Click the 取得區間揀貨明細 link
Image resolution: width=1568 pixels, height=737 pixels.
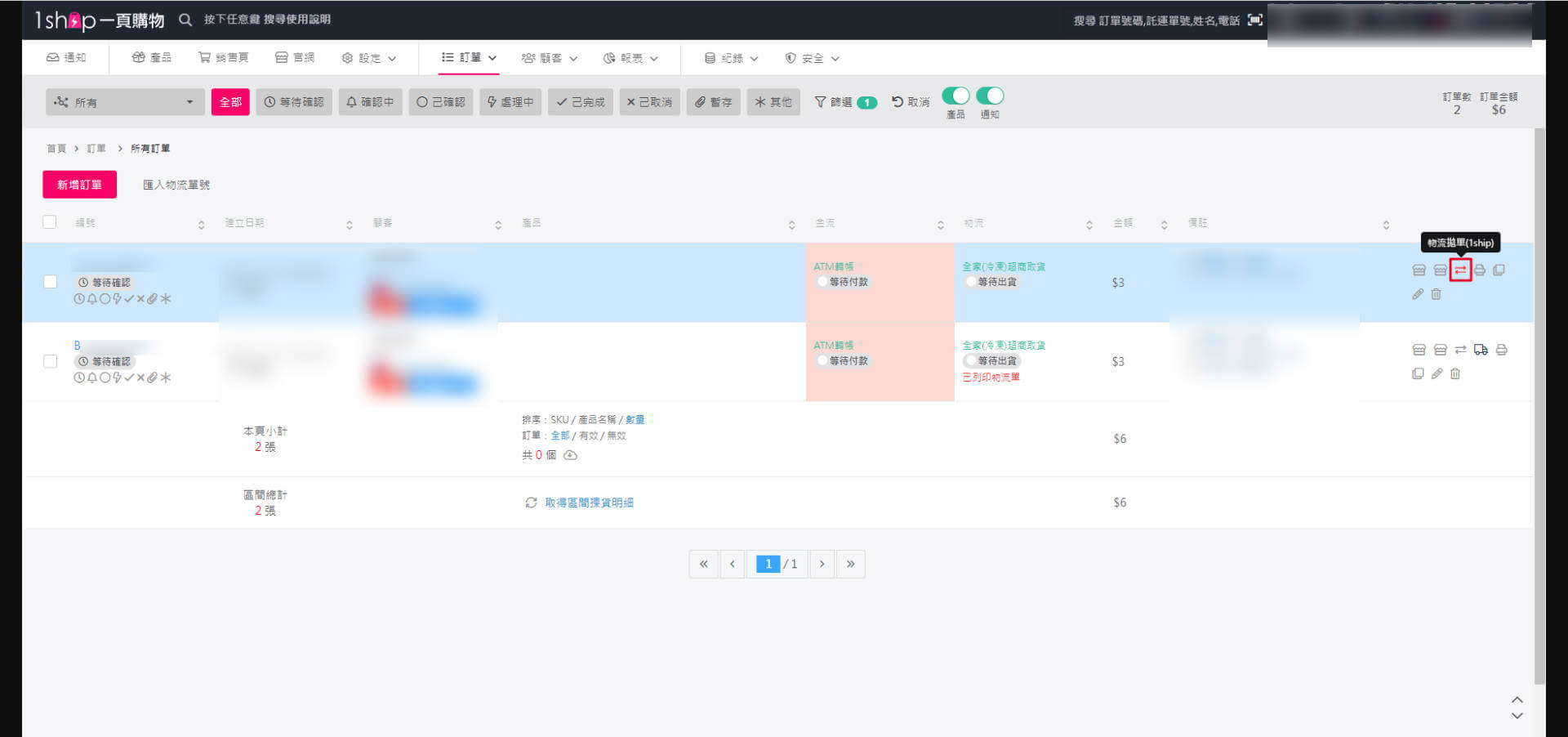(x=588, y=502)
